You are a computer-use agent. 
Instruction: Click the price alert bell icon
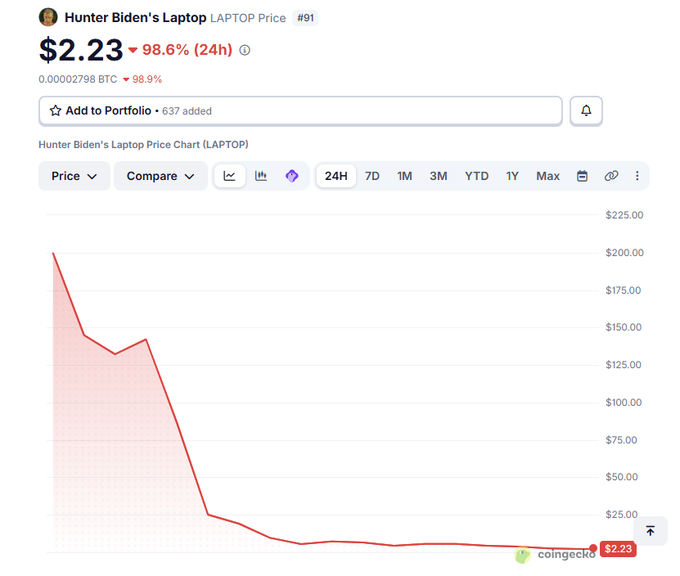(x=586, y=111)
